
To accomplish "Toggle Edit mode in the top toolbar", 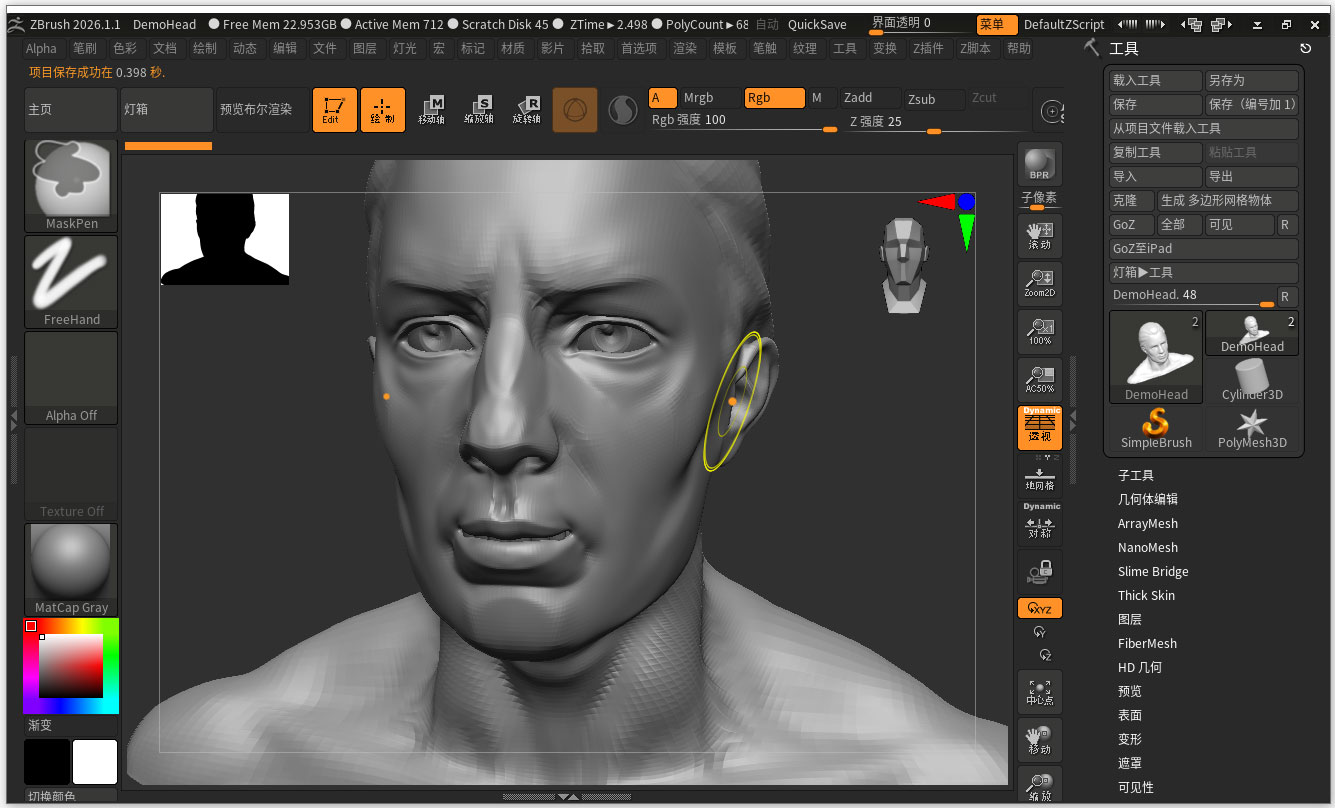I will click(334, 110).
